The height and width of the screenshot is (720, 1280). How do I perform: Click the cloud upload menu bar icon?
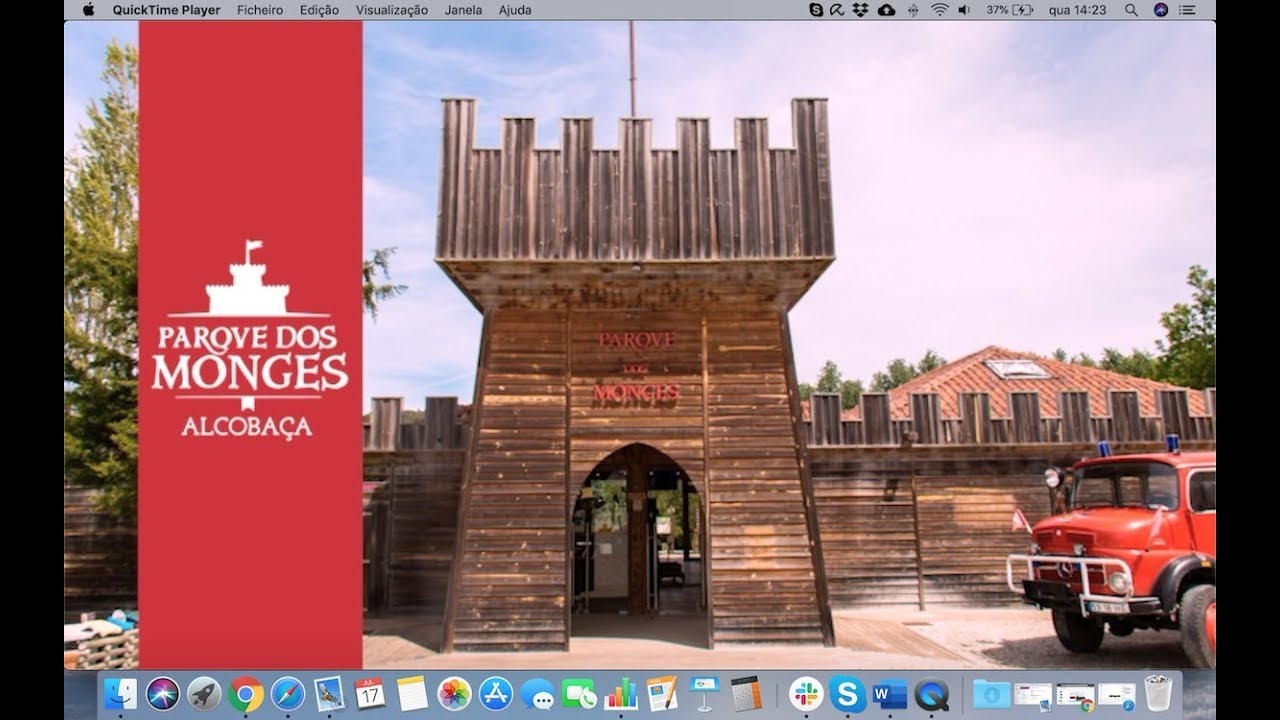886,10
